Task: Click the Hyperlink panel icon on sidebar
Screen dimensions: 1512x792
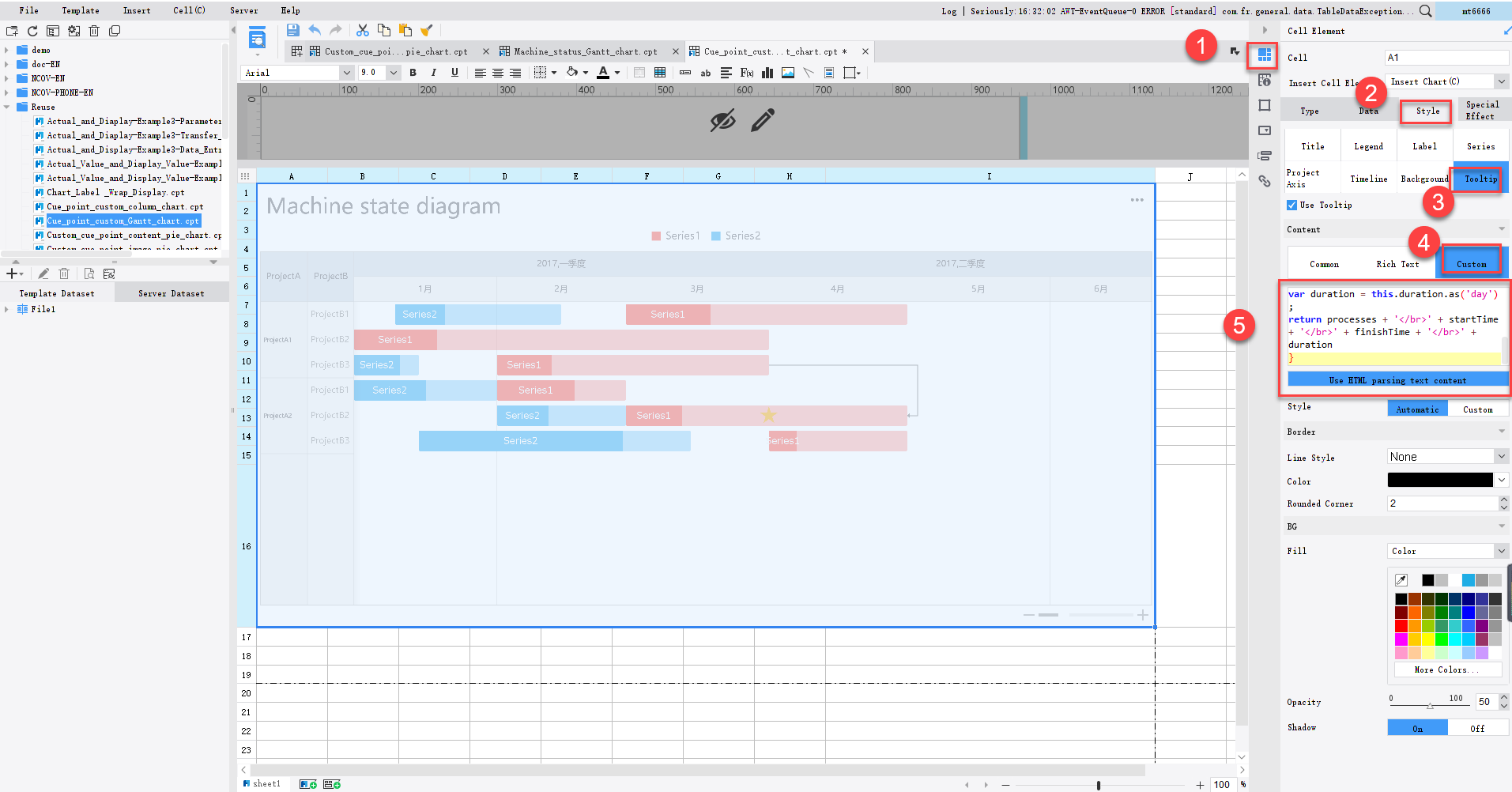Action: tap(1265, 181)
